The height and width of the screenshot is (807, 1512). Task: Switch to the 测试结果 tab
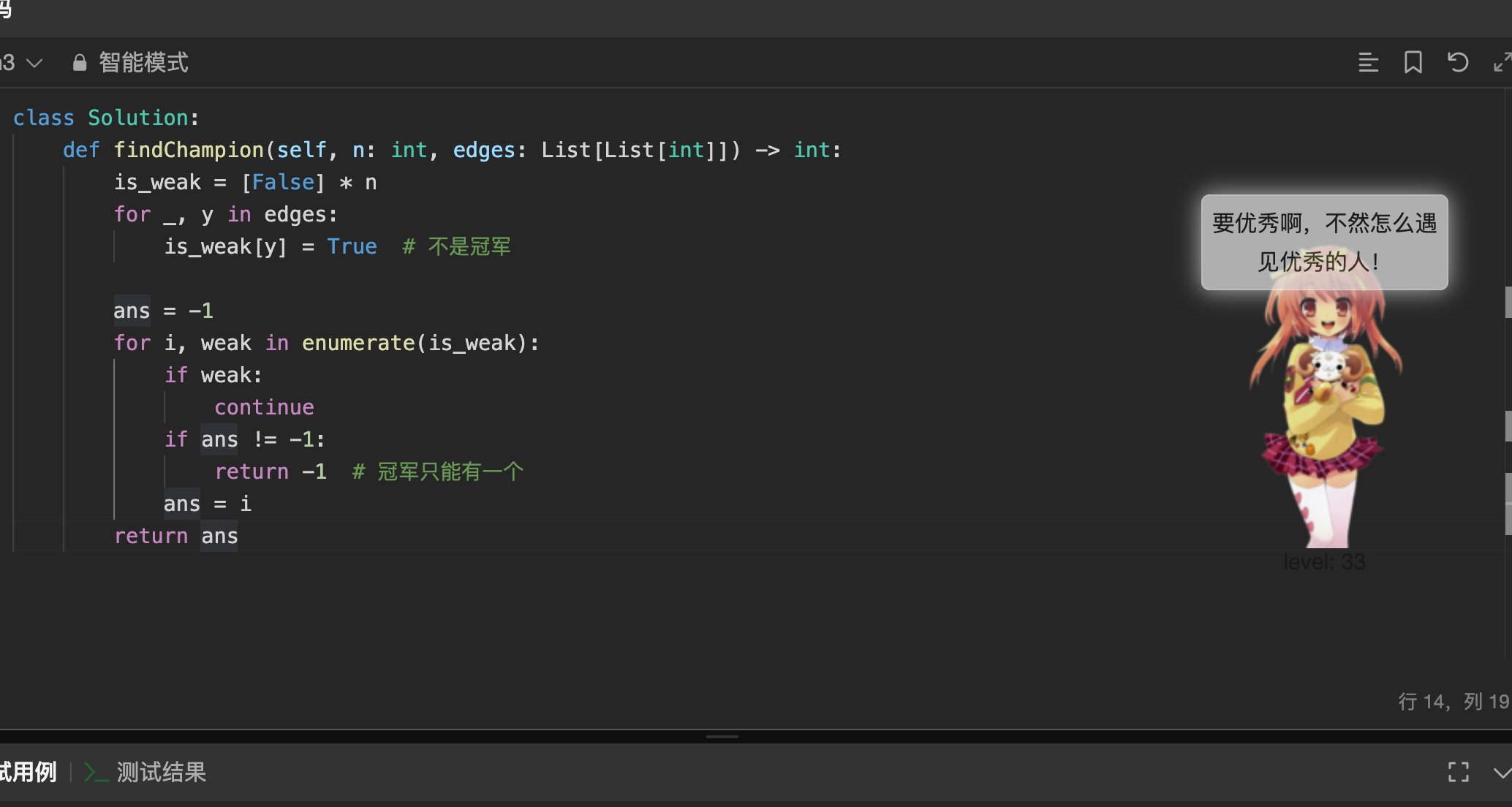point(161,772)
